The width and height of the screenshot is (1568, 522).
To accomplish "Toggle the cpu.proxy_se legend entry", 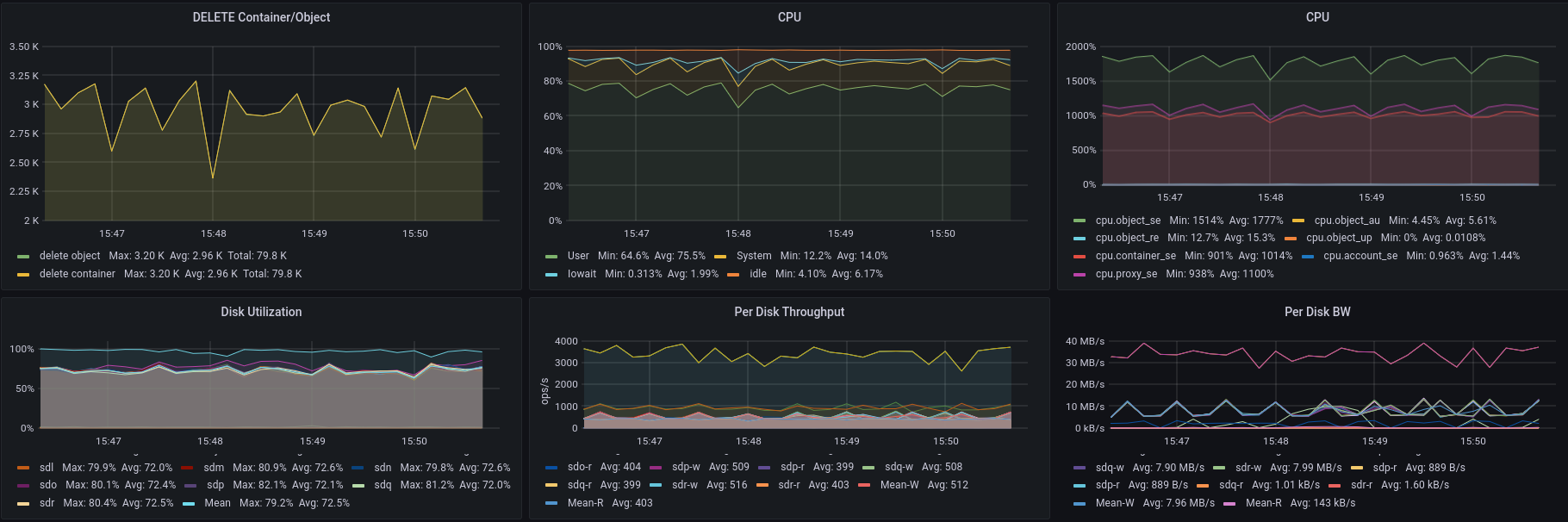I will [x=1126, y=274].
